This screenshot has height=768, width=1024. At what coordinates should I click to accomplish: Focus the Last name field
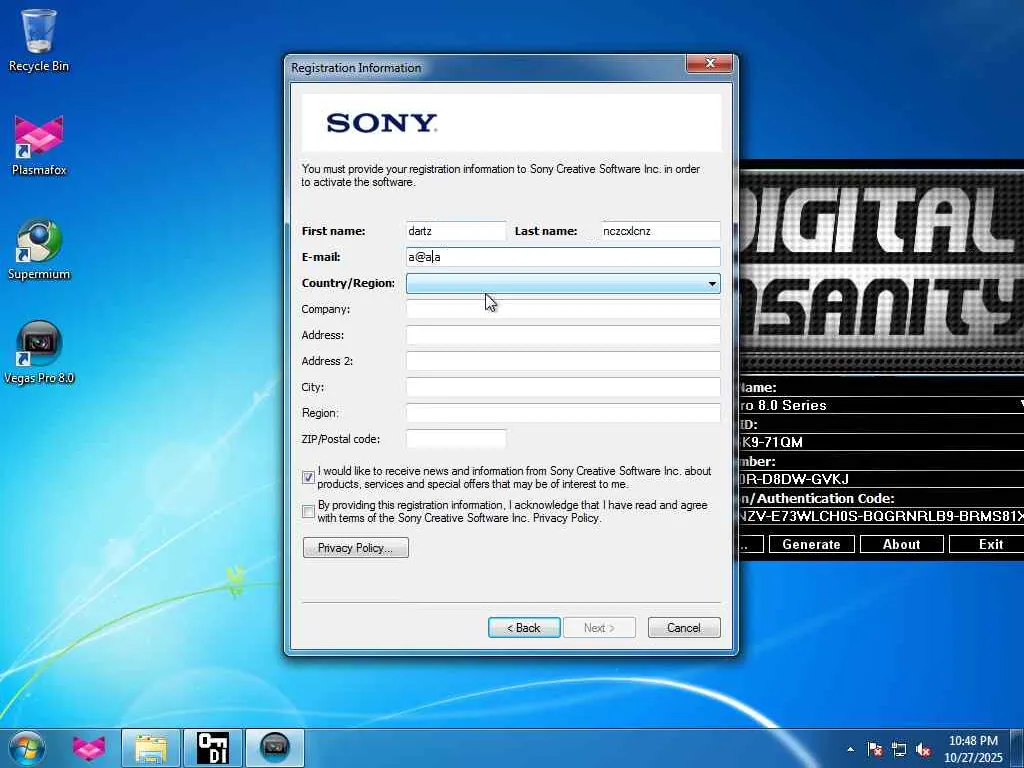pos(660,231)
